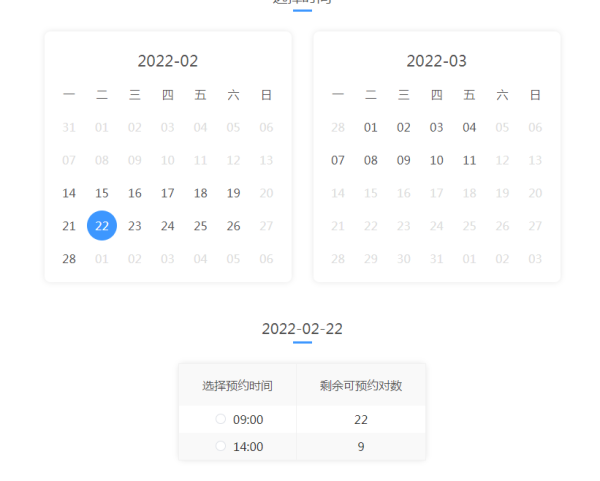Select February 24 in the 2022-02 calendar

pyautogui.click(x=168, y=226)
